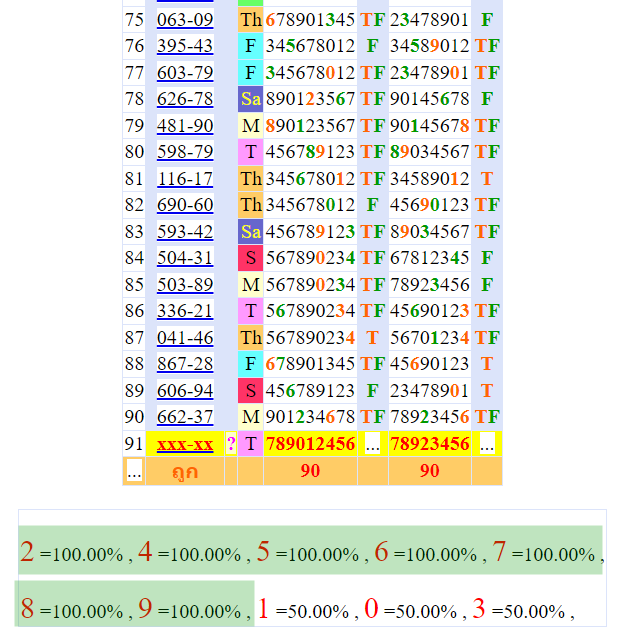
Task: Click the red S day cell in row 84
Action: (x=251, y=258)
